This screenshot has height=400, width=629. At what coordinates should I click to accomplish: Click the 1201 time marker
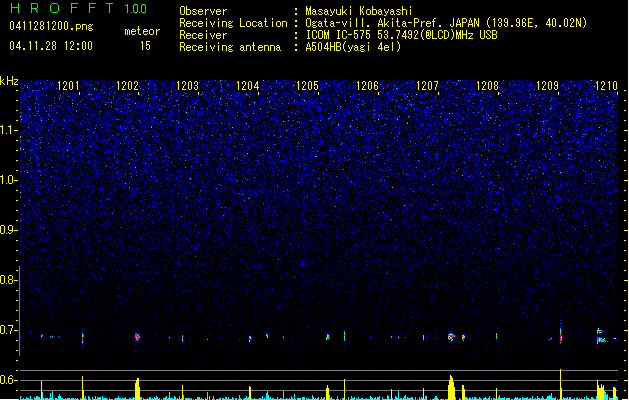[x=68, y=86]
